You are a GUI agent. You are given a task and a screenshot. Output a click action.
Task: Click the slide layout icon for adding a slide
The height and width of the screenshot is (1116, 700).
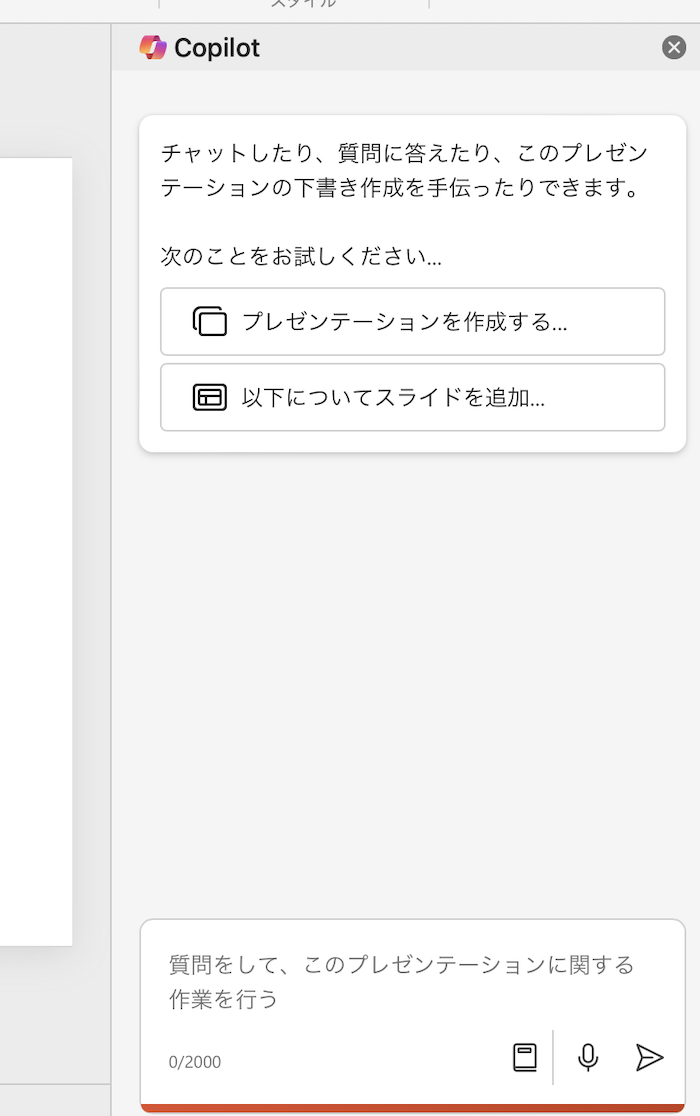(210, 397)
